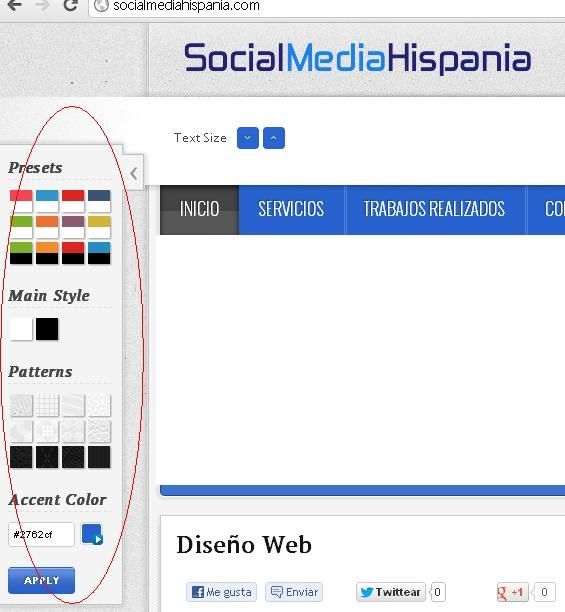Select the orange-on-black preset

(x=47, y=253)
